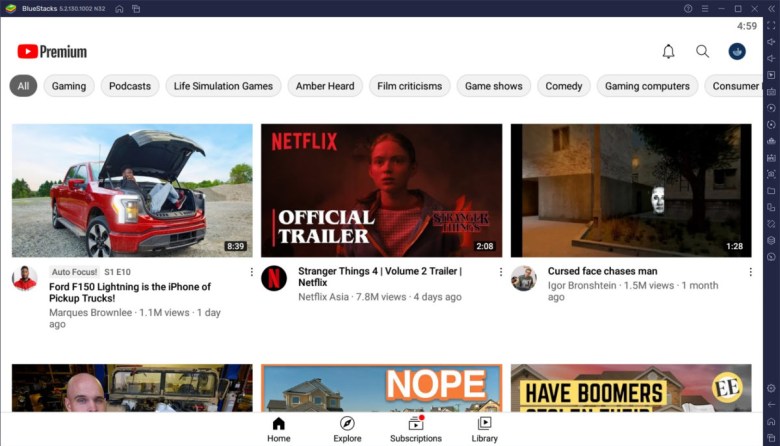This screenshot has width=780, height=446.
Task: Click the BlueStacks app logo
Action: pos(10,8)
